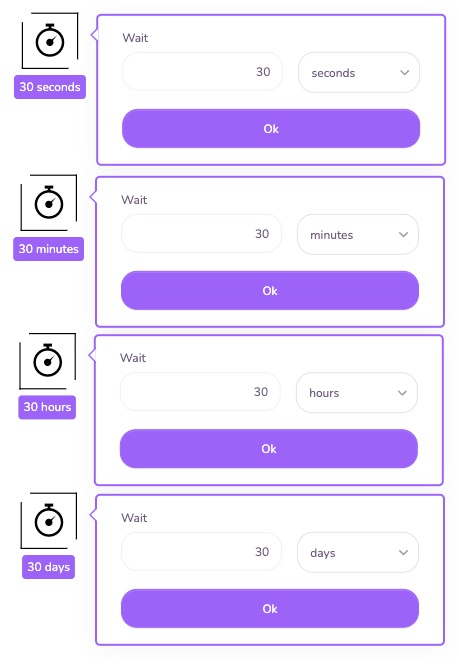The width and height of the screenshot is (459, 664).
Task: Open the days unit dropdown
Action: [x=358, y=553]
